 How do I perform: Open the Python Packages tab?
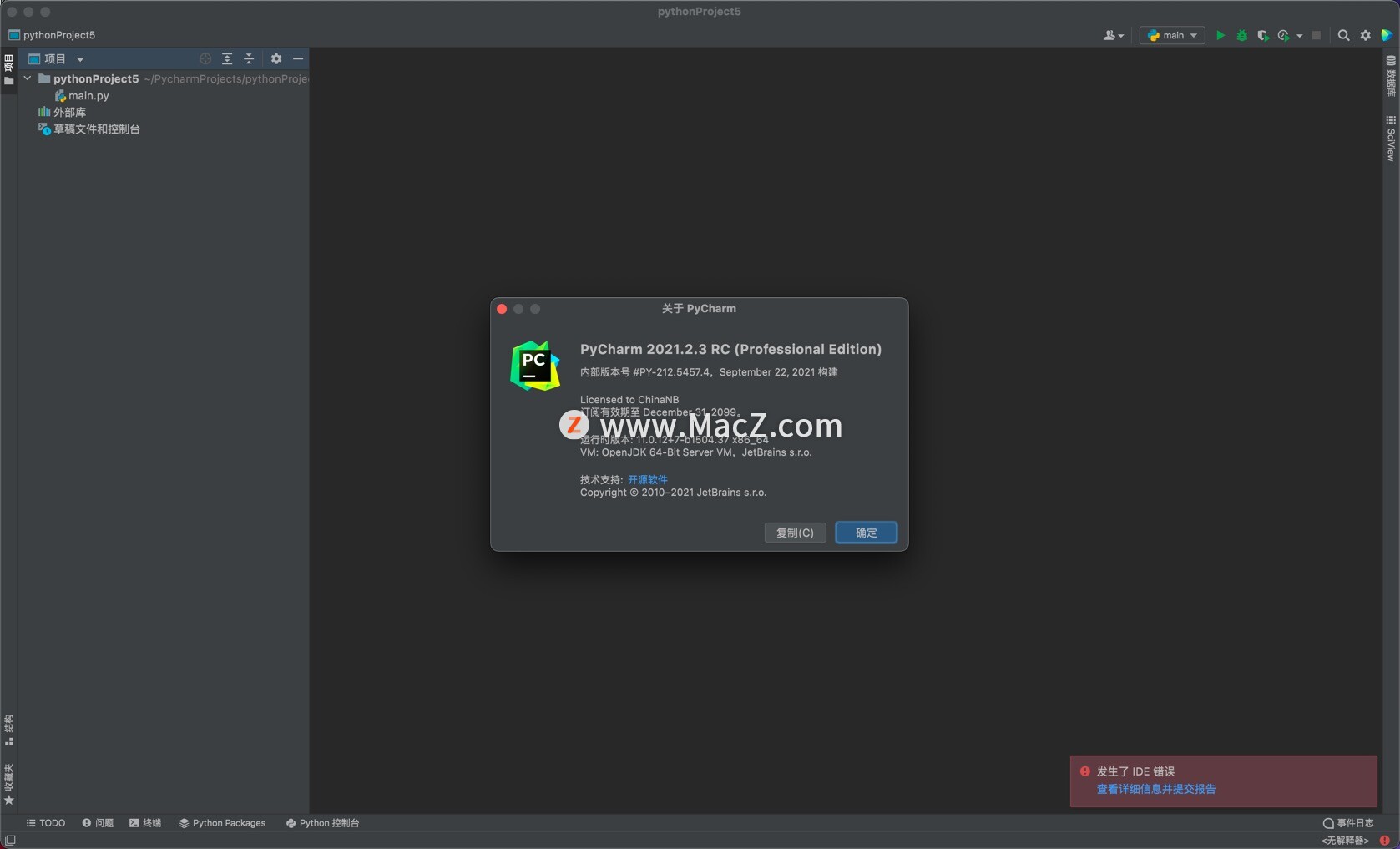[x=222, y=823]
